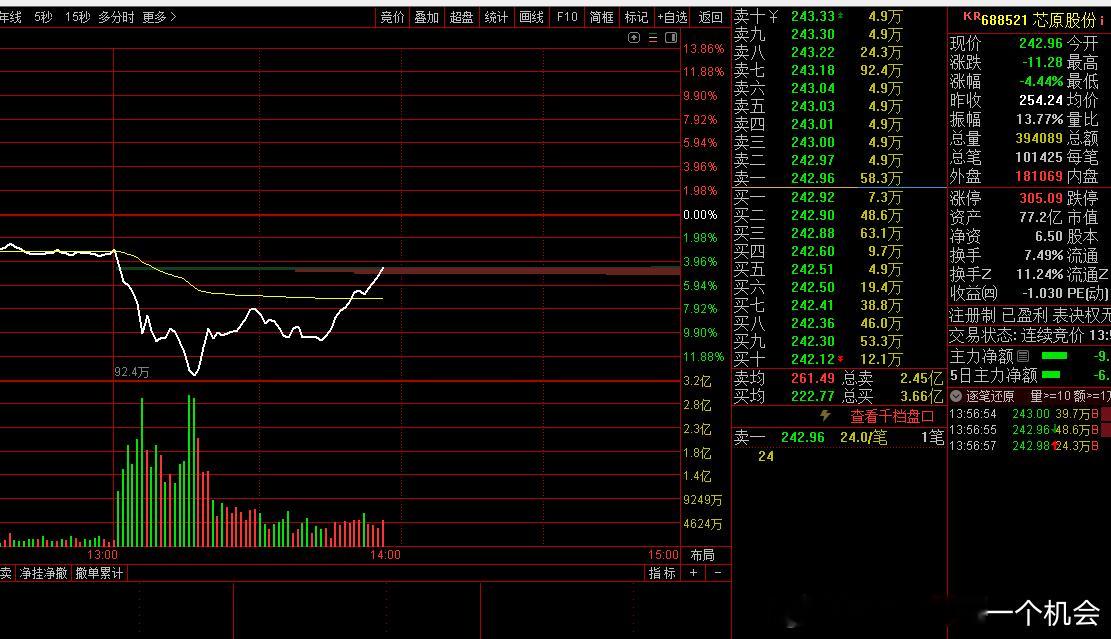The image size is (1111, 639).
Task: Expand the 更多 period dropdown
Action: pyautogui.click(x=159, y=17)
